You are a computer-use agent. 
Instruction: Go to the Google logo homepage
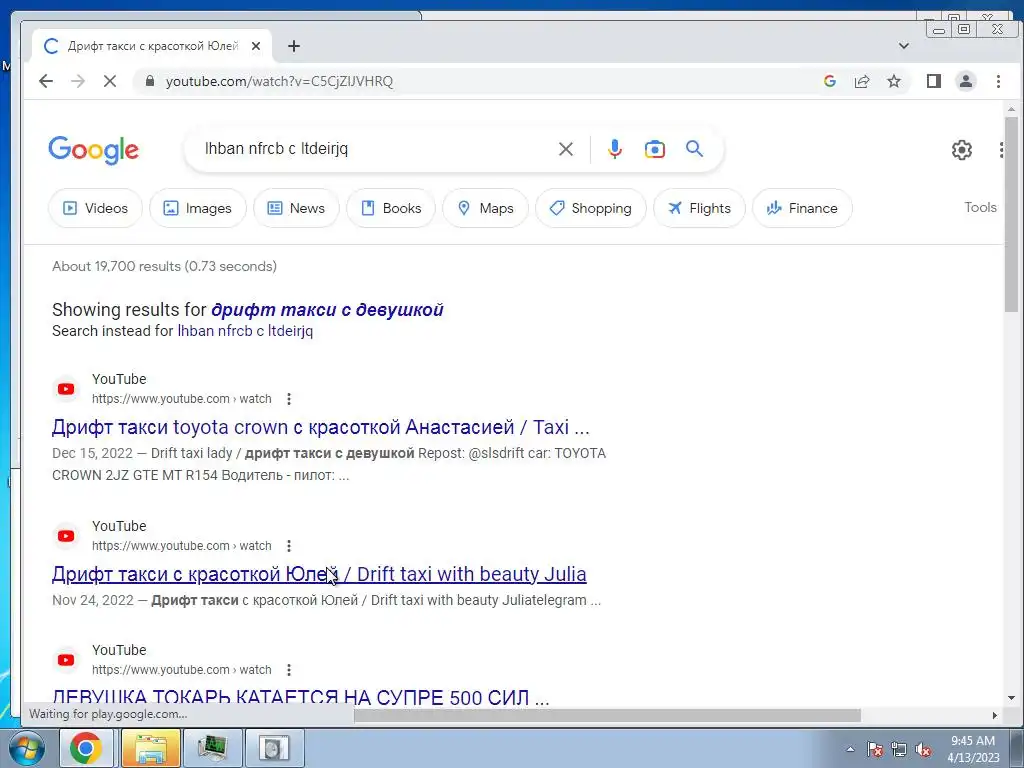(93, 150)
